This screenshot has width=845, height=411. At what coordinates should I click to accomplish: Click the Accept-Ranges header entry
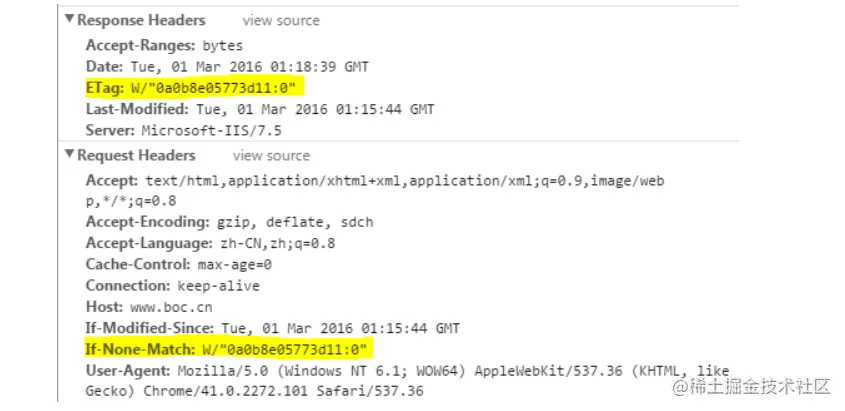pos(164,45)
